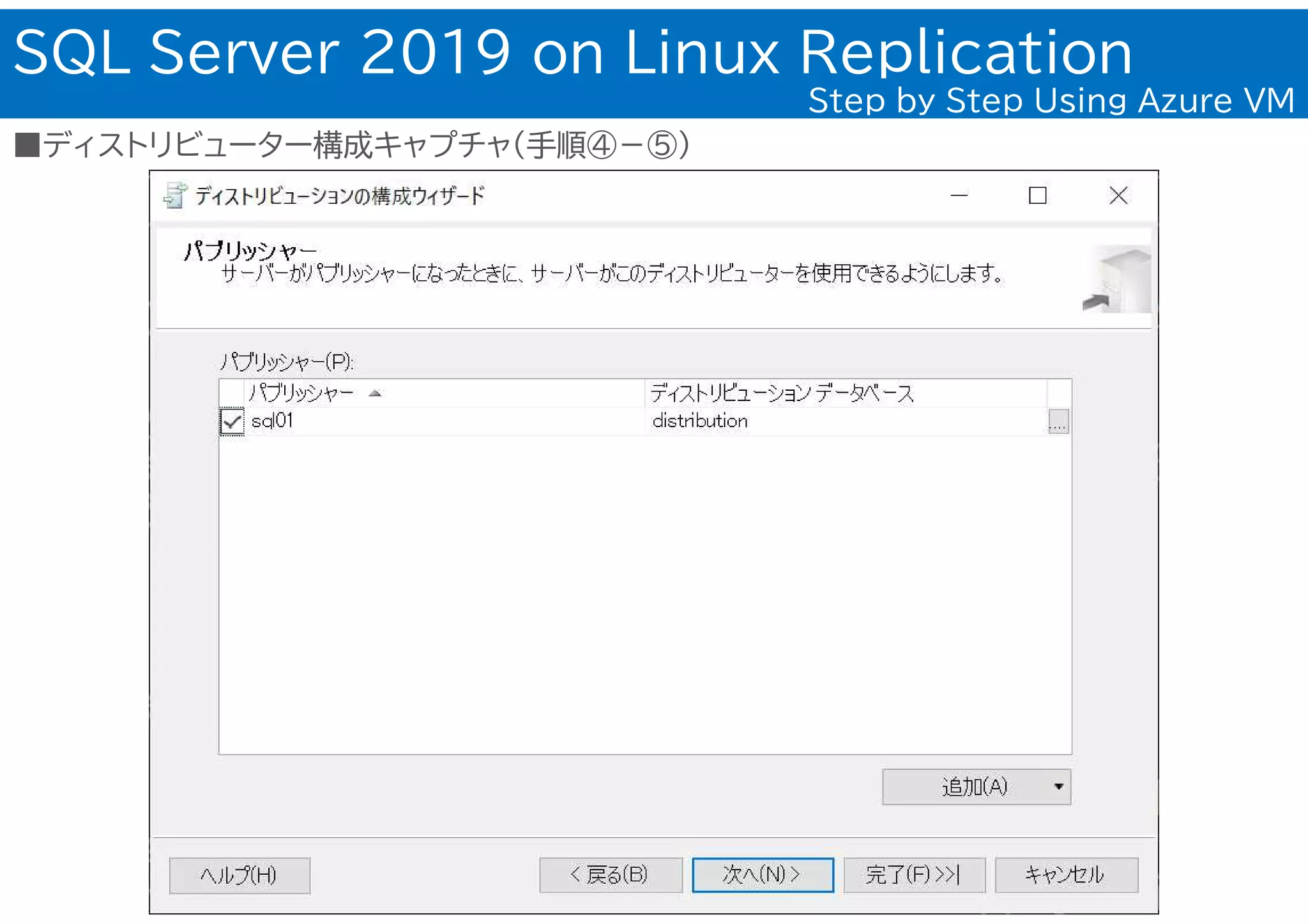Screen dimensions: 1308x924
Task: Uncheck the sql01 publisher checkbox
Action: [231, 421]
